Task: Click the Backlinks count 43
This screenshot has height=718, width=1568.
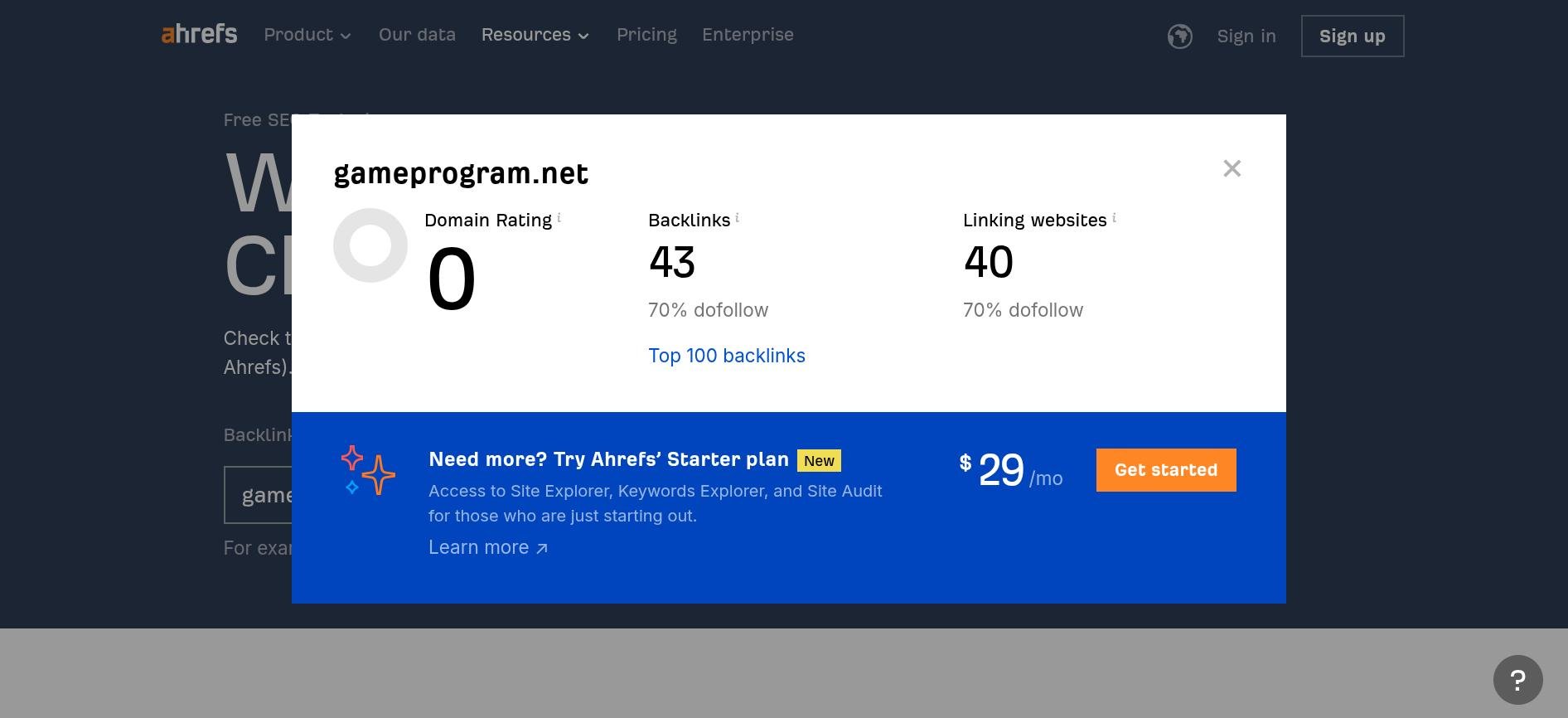Action: (x=672, y=262)
